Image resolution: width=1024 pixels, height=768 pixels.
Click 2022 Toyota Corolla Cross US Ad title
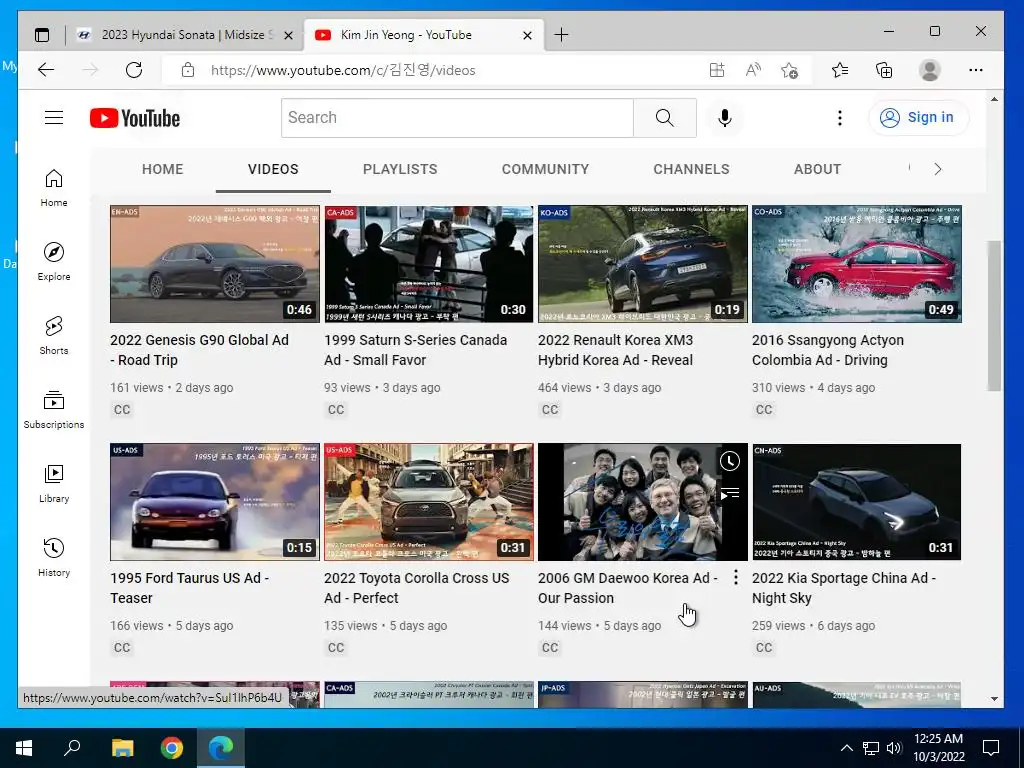tap(417, 588)
